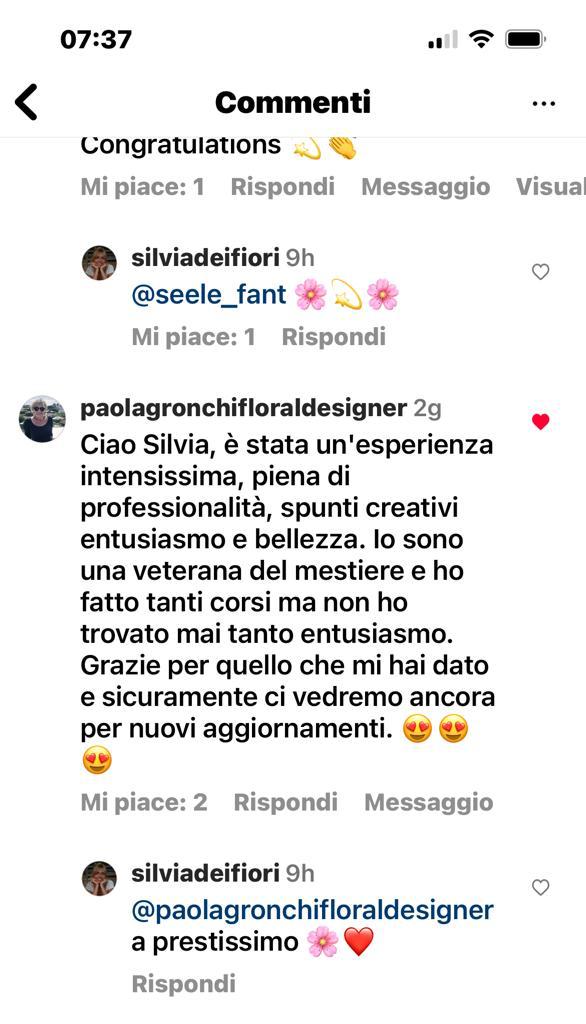Open the @seele_fant mention link
The image size is (586, 1024).
[209, 295]
